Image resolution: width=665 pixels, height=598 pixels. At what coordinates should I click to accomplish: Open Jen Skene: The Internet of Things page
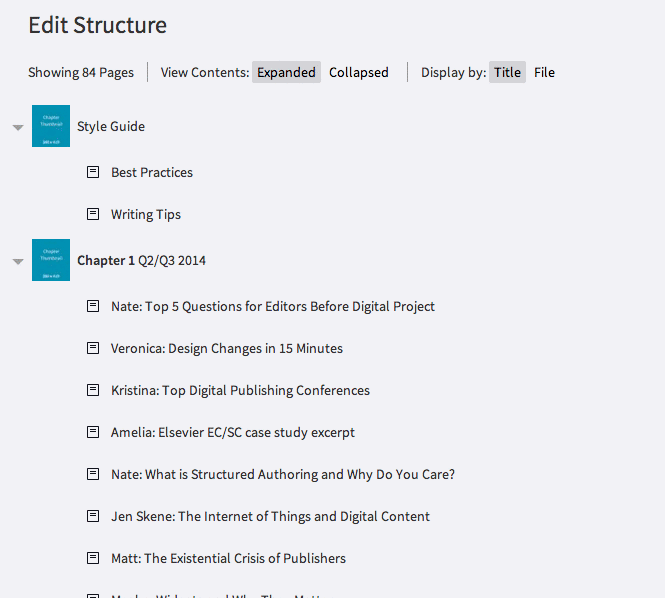point(270,516)
